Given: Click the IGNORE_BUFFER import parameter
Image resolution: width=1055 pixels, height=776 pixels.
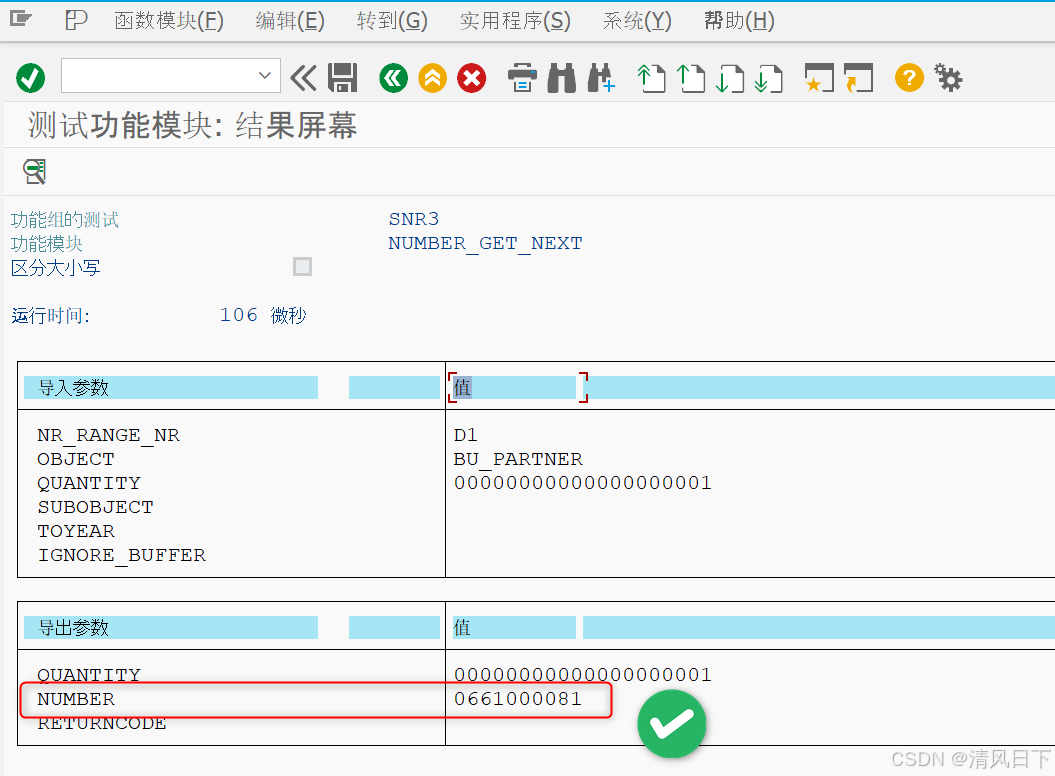Looking at the screenshot, I should coord(122,555).
